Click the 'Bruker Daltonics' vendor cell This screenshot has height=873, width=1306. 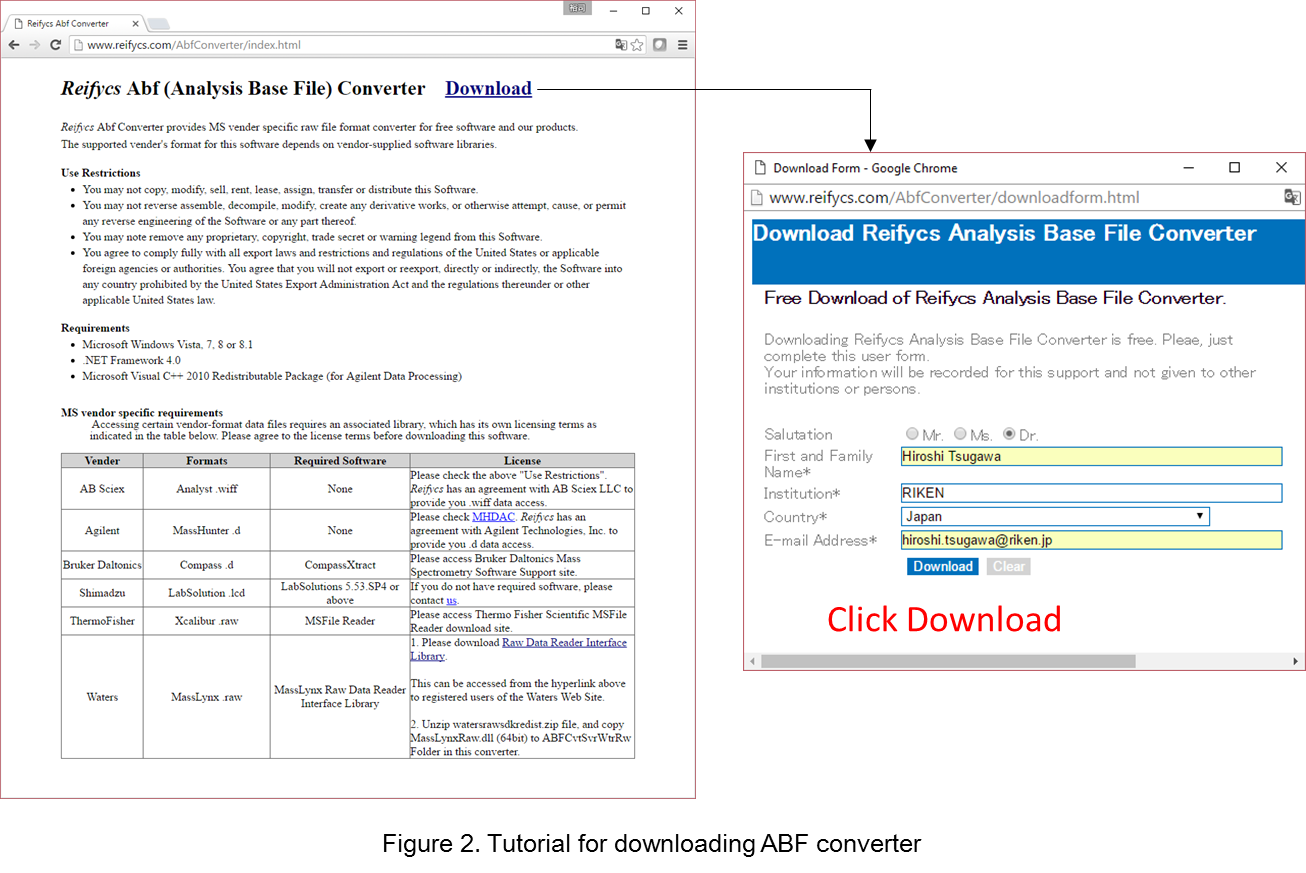click(x=102, y=565)
